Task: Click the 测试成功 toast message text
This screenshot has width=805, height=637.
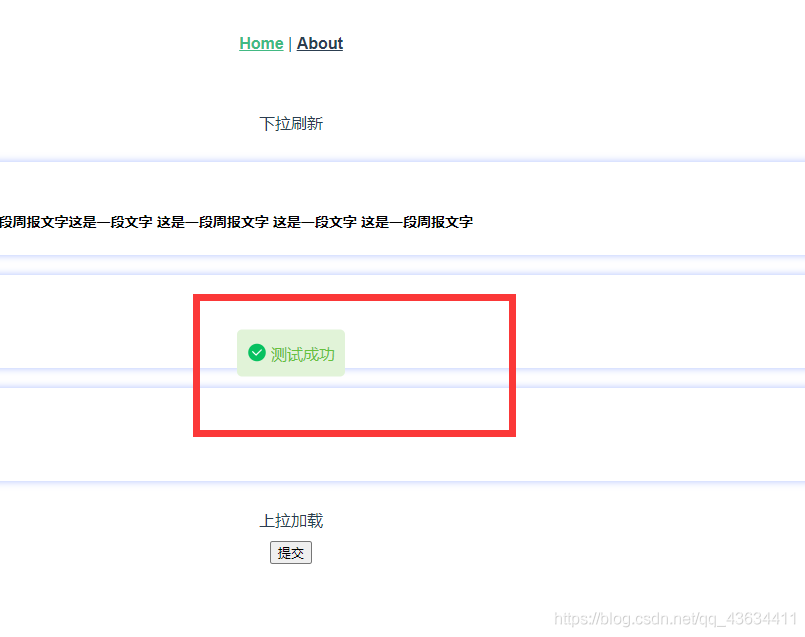Action: pyautogui.click(x=302, y=354)
